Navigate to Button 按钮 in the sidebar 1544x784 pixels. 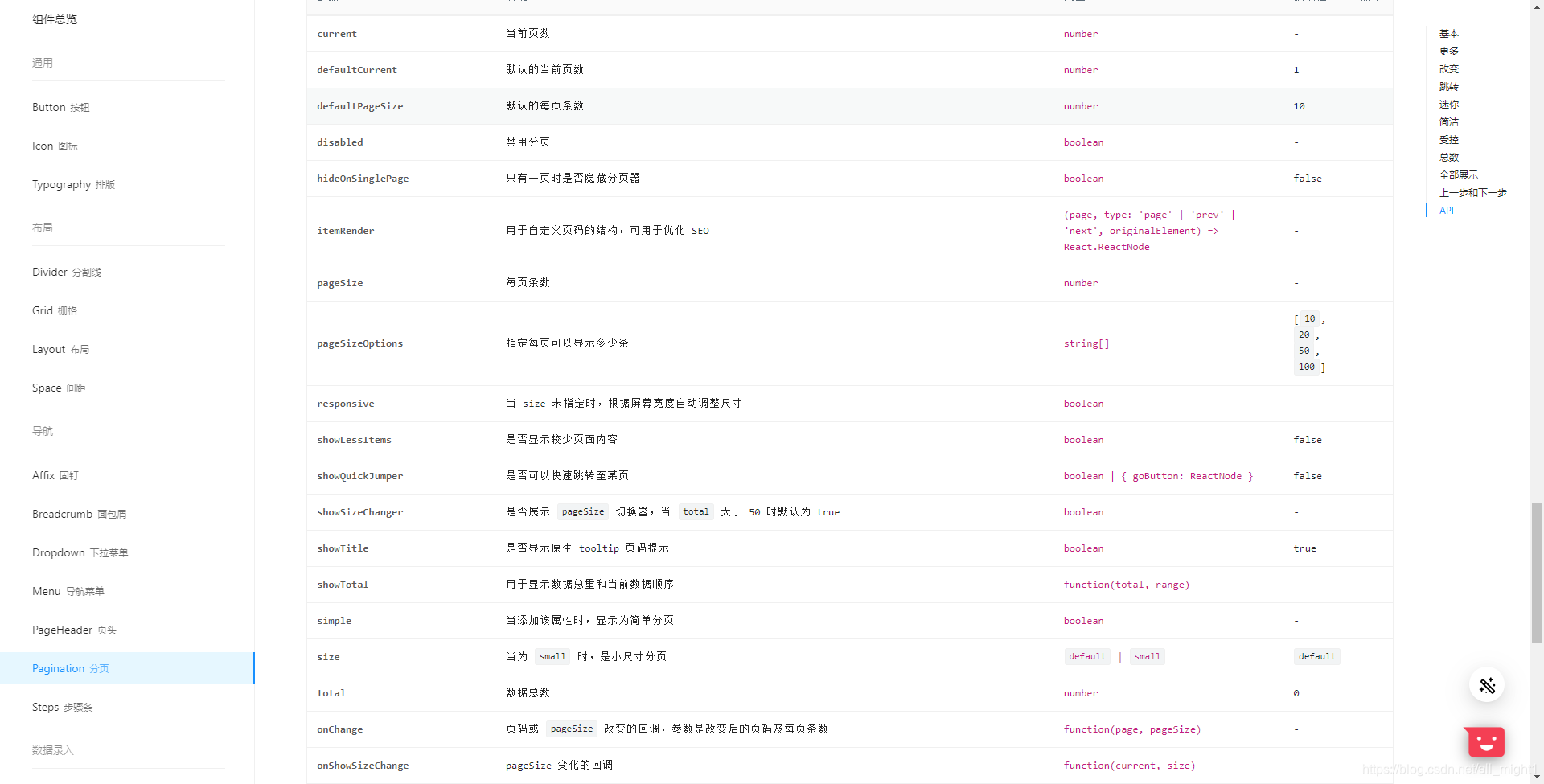tap(60, 106)
